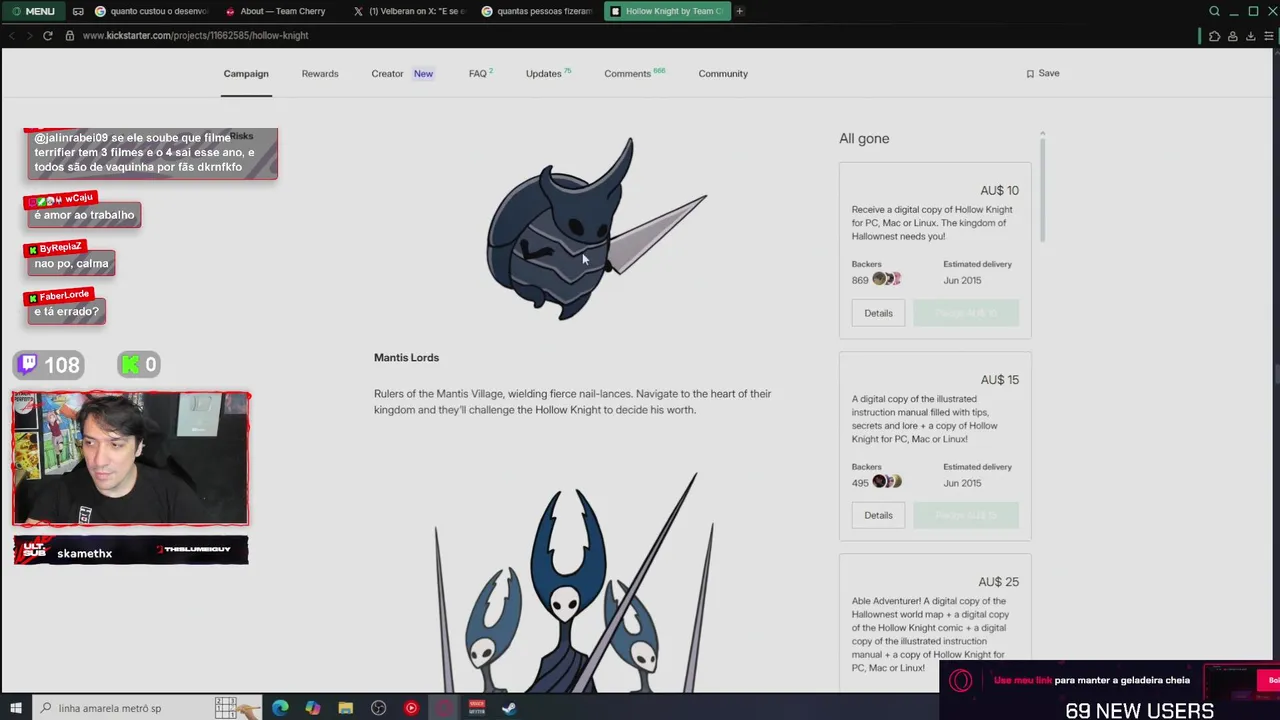Click the disabled pledge button for AU$ 10
Image resolution: width=1280 pixels, height=720 pixels.
point(966,313)
